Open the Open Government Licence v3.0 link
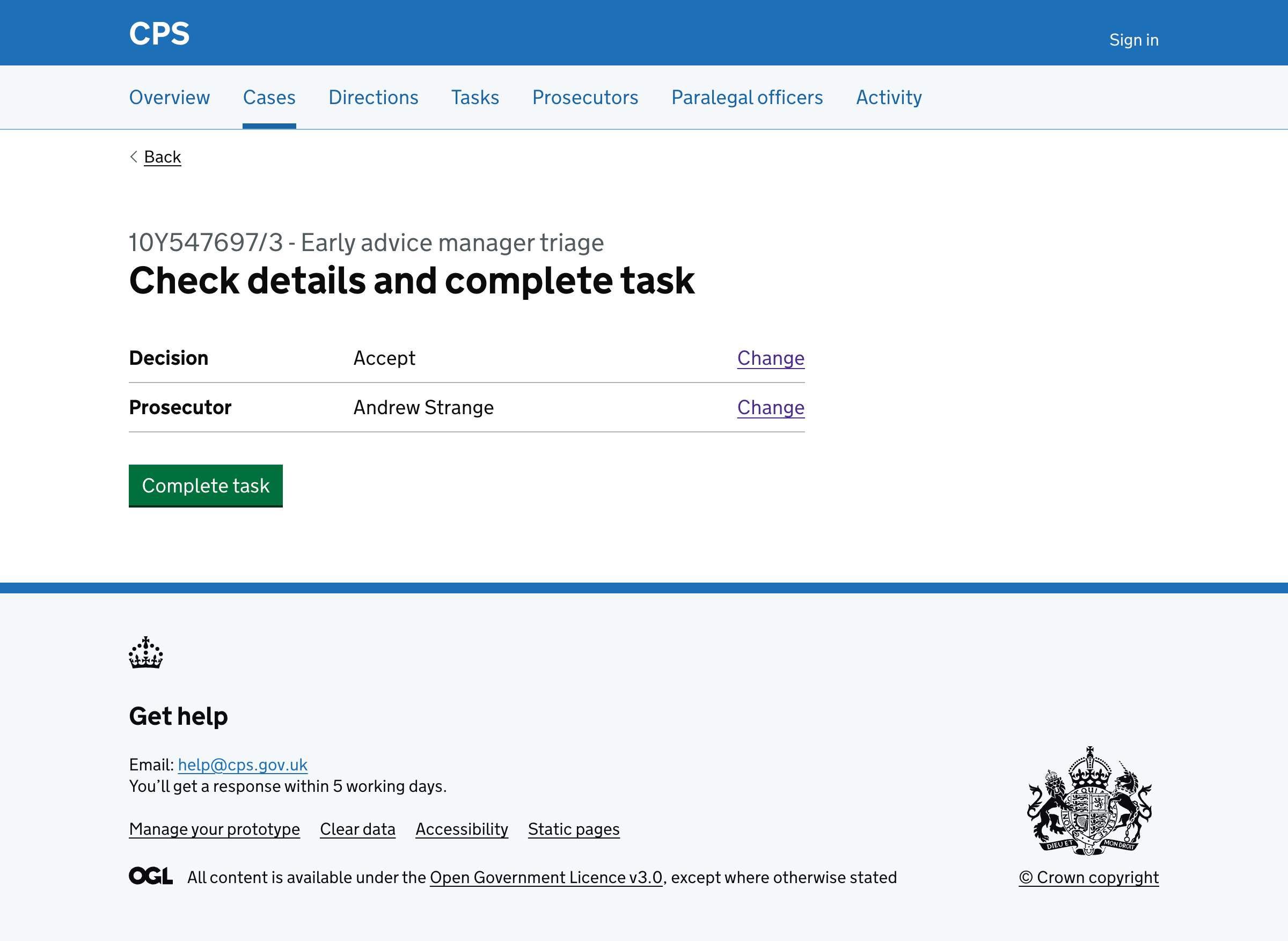Image resolution: width=1288 pixels, height=941 pixels. 546,877
